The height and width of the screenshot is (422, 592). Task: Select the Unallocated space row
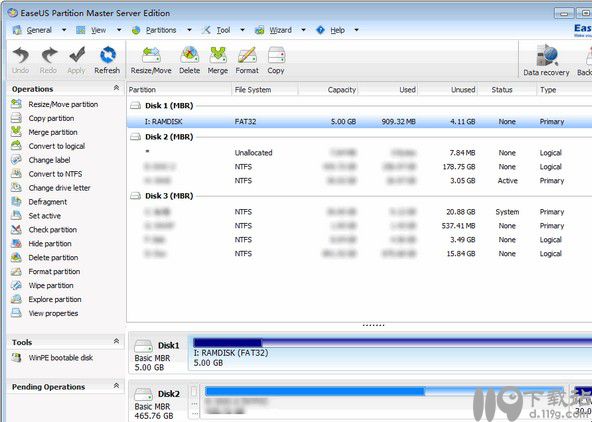pyautogui.click(x=359, y=153)
